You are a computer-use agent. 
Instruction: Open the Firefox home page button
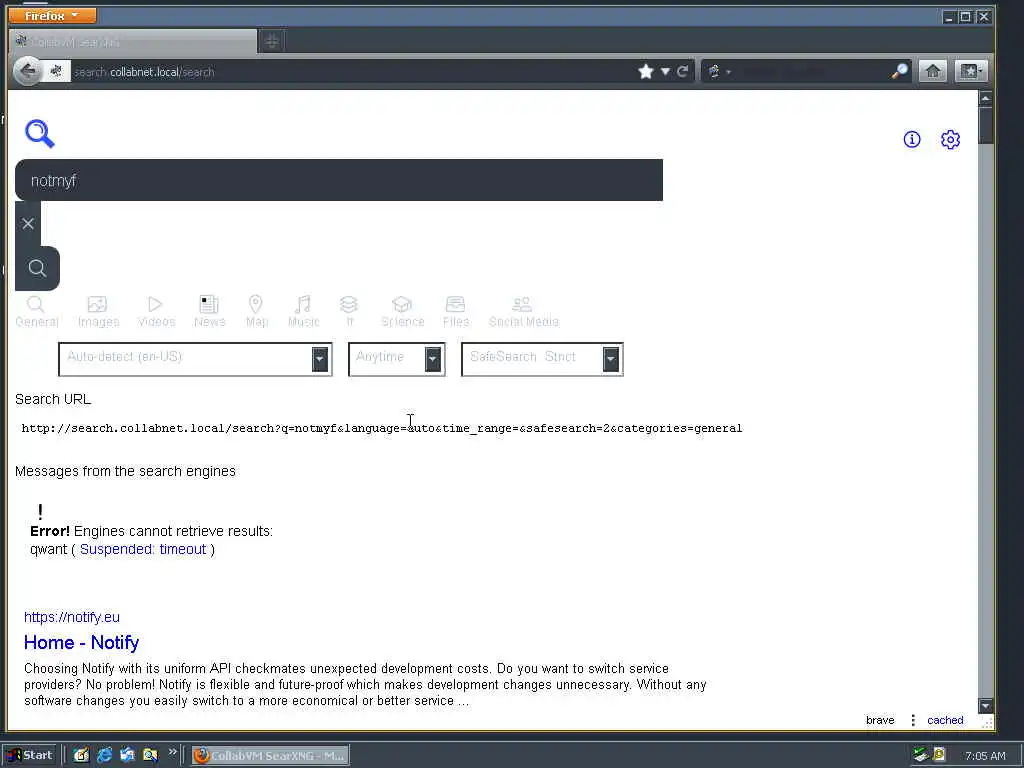point(933,71)
